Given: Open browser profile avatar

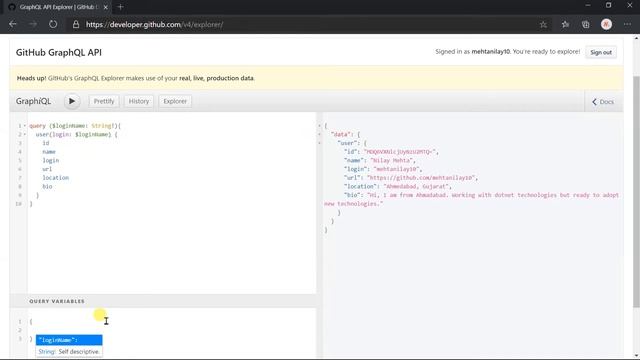Looking at the screenshot, I should click(x=607, y=24).
